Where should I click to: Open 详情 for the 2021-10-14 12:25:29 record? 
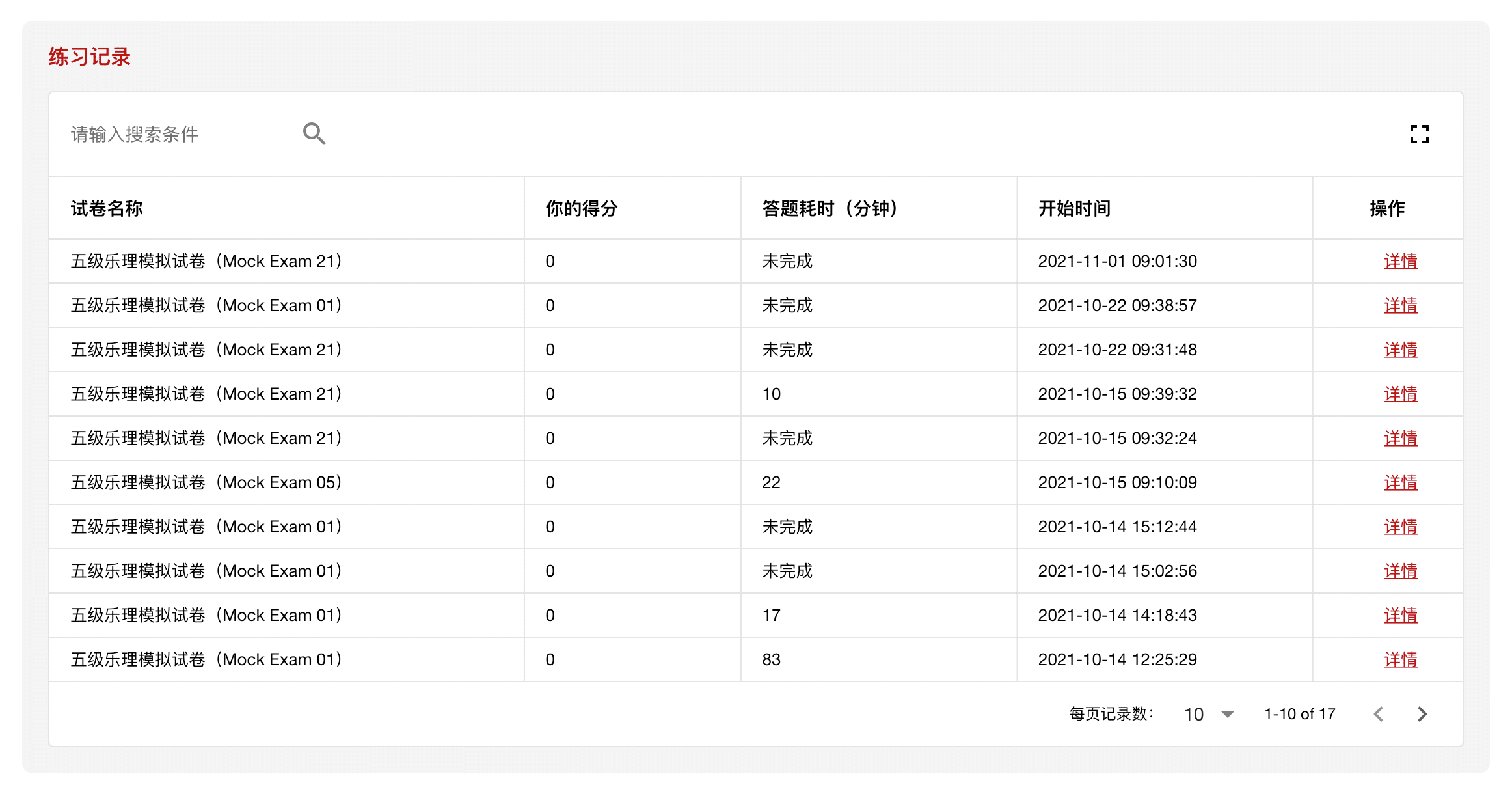click(1400, 659)
